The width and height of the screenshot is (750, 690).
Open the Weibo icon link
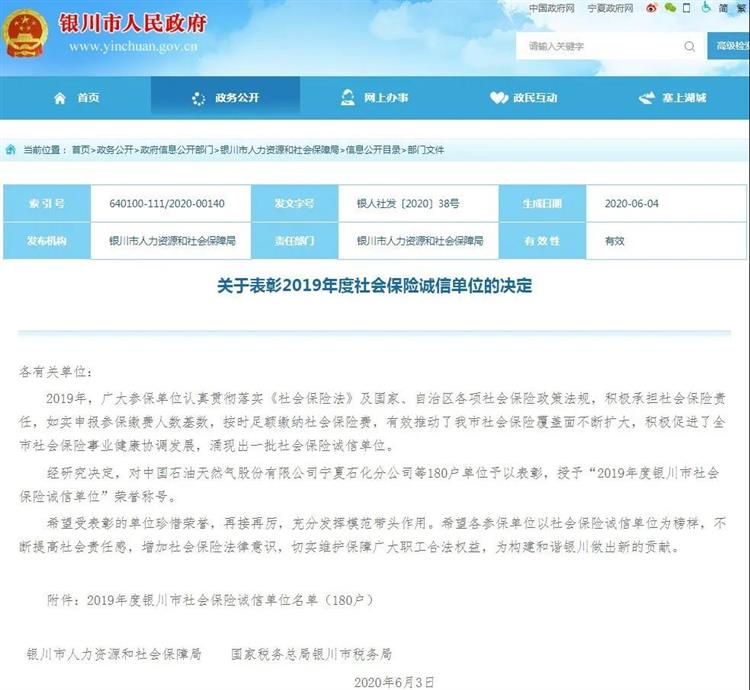[653, 8]
